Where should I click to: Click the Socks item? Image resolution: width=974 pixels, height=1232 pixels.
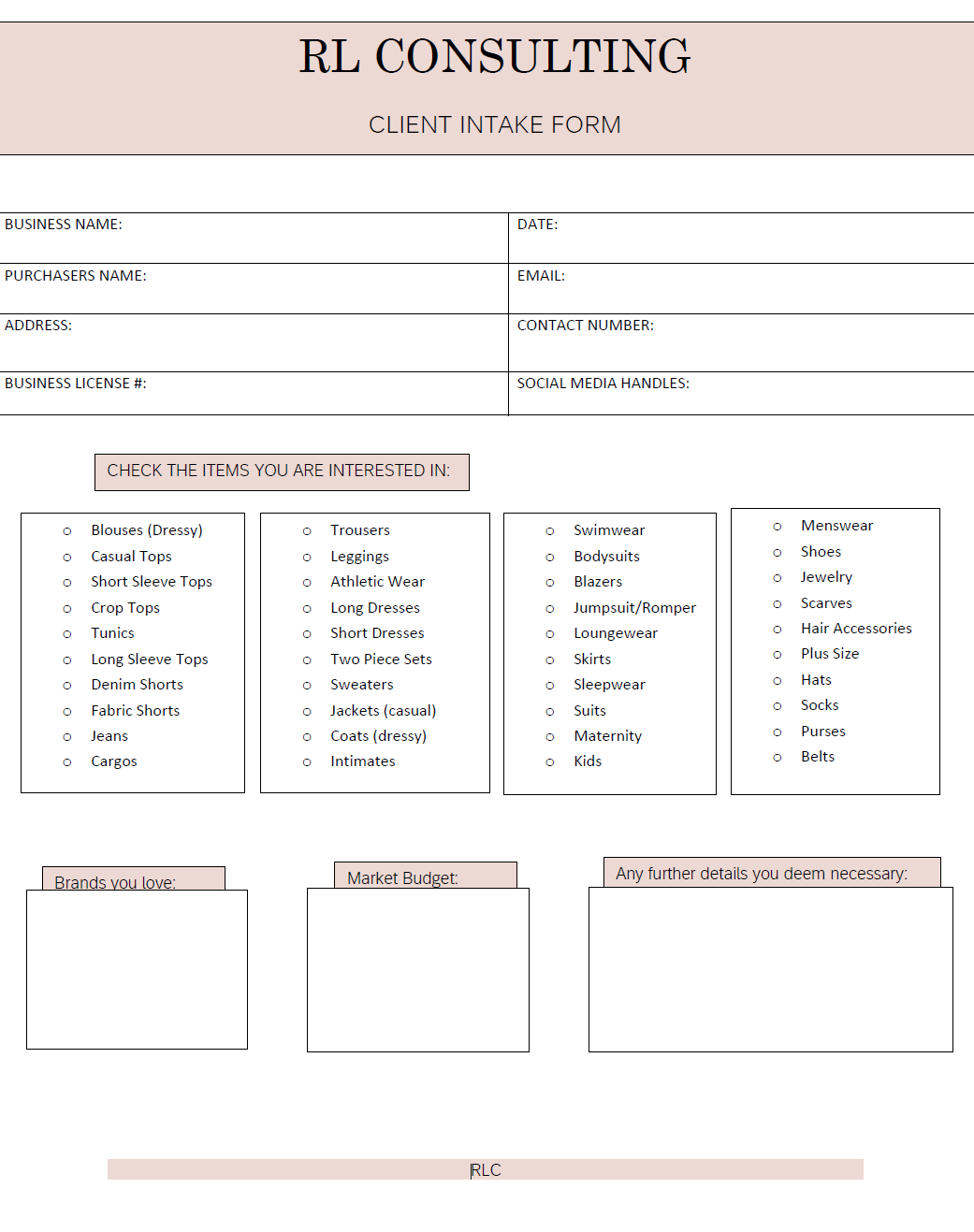820,705
